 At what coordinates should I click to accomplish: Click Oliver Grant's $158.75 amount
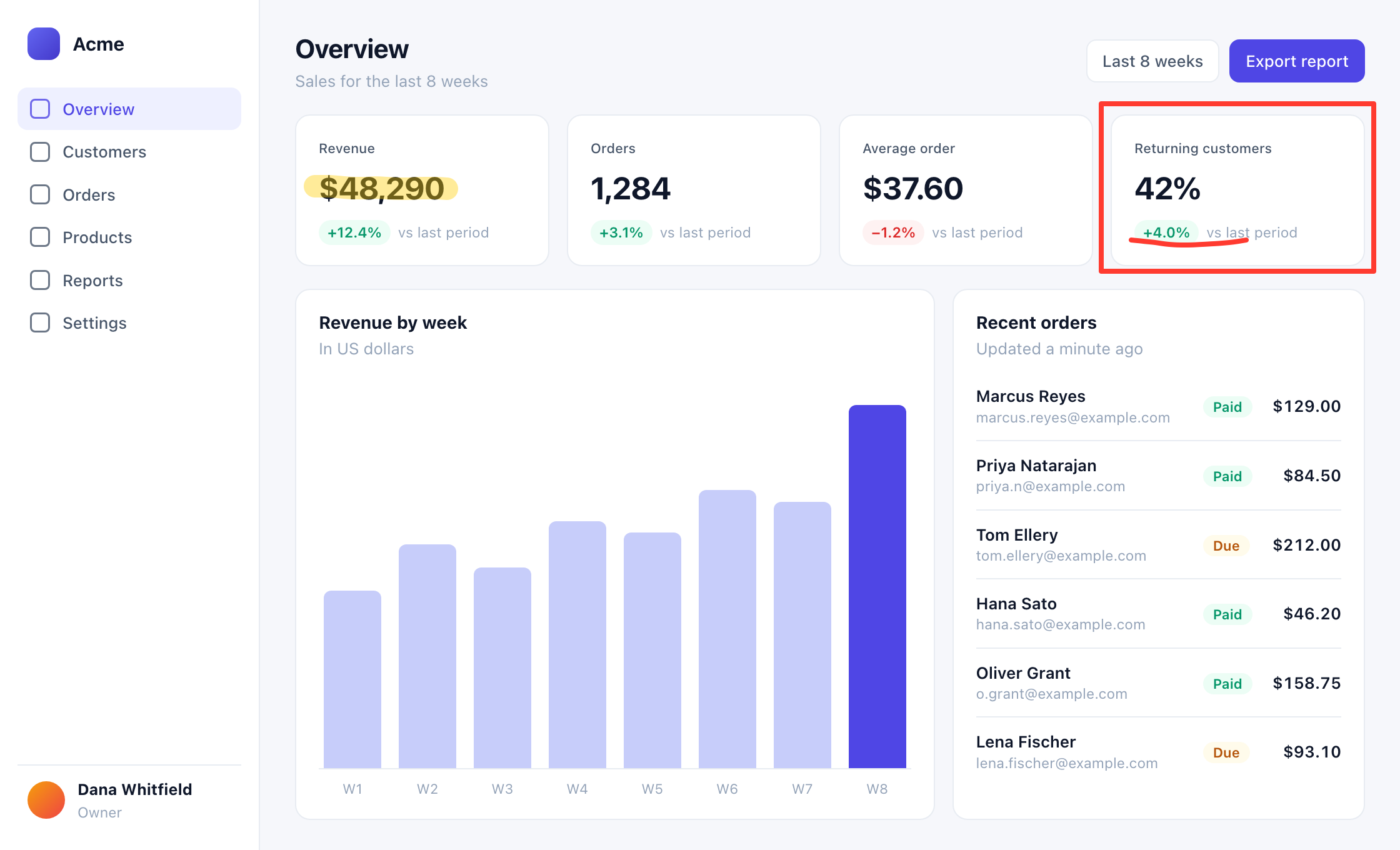1307,683
